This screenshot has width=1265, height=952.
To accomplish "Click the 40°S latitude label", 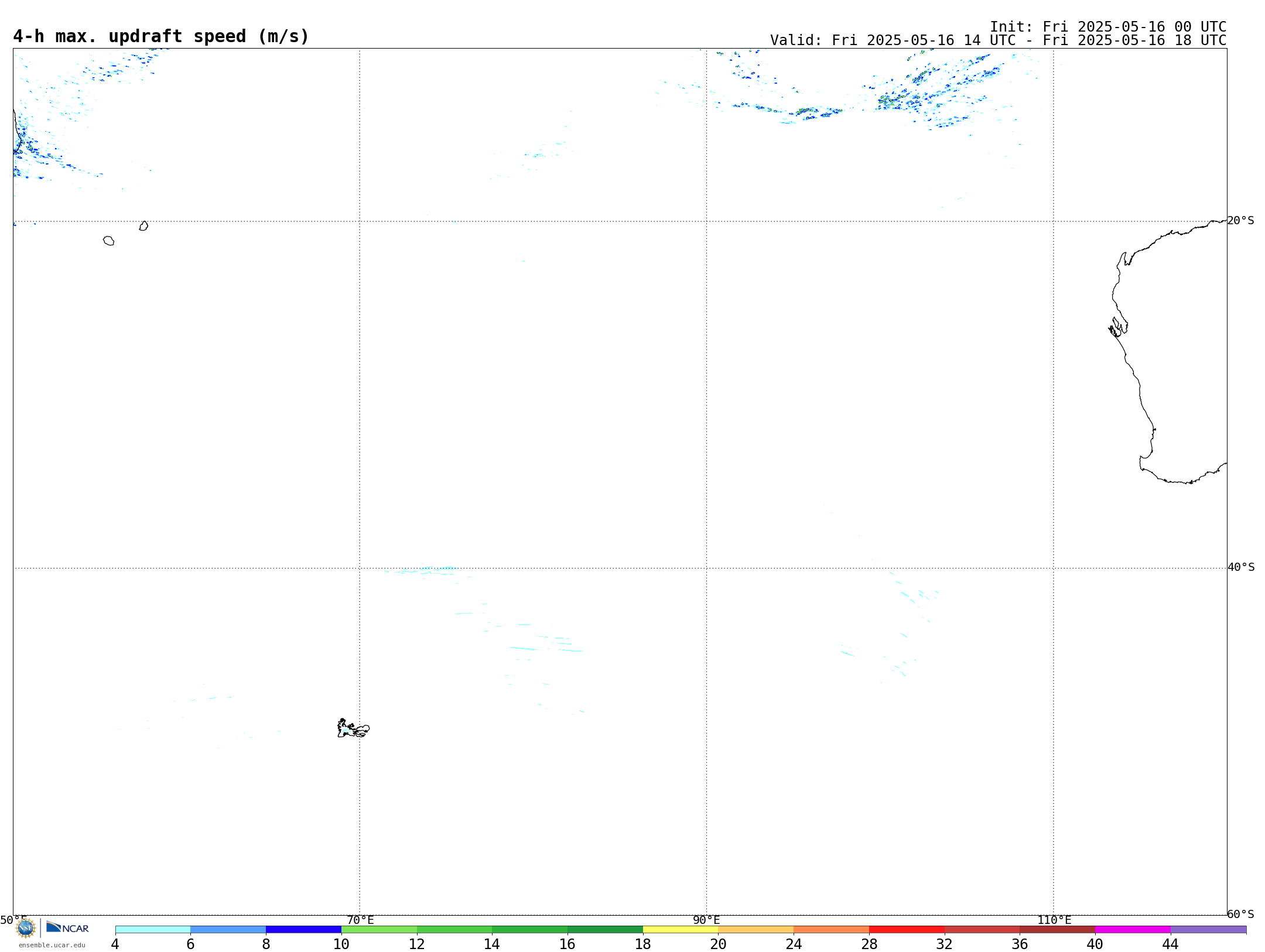I will (1241, 567).
